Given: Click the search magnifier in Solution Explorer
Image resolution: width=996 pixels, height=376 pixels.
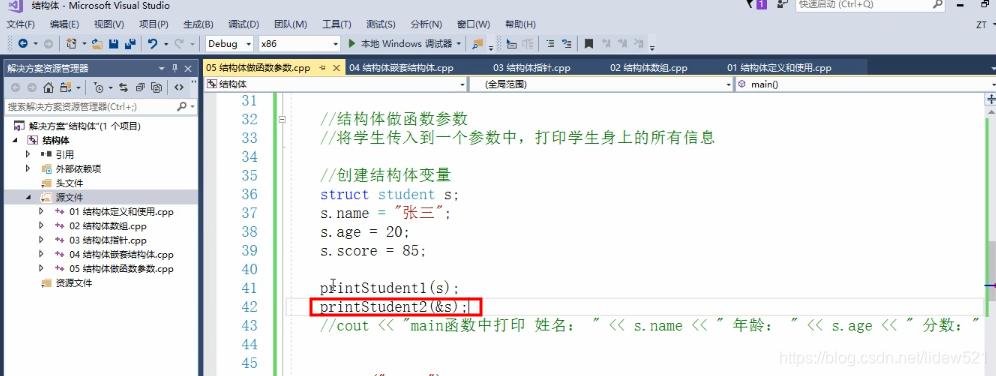Looking at the screenshot, I should (182, 106).
